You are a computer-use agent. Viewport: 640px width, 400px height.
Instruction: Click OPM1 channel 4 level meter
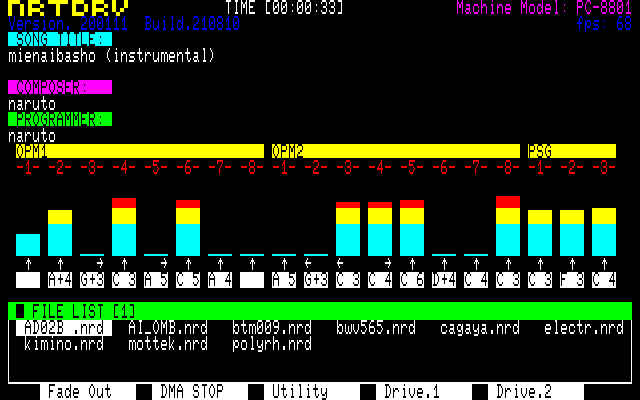click(x=124, y=227)
